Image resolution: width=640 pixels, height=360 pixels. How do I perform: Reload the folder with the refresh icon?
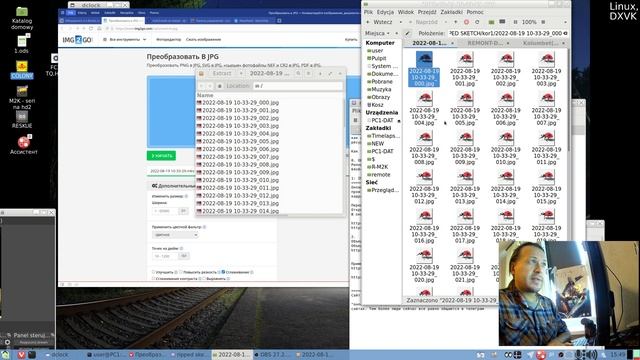pos(477,22)
